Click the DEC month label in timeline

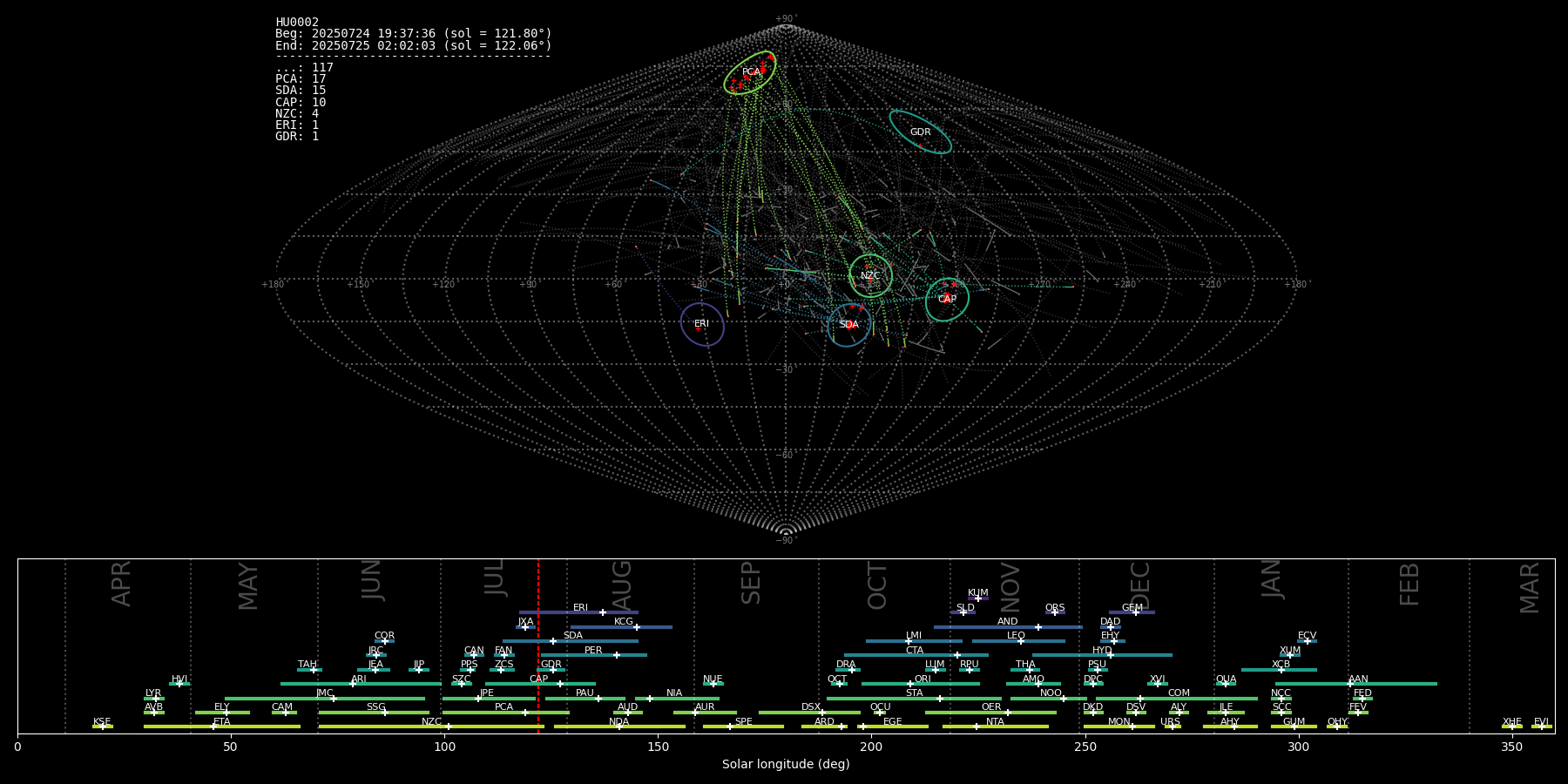tap(1140, 585)
